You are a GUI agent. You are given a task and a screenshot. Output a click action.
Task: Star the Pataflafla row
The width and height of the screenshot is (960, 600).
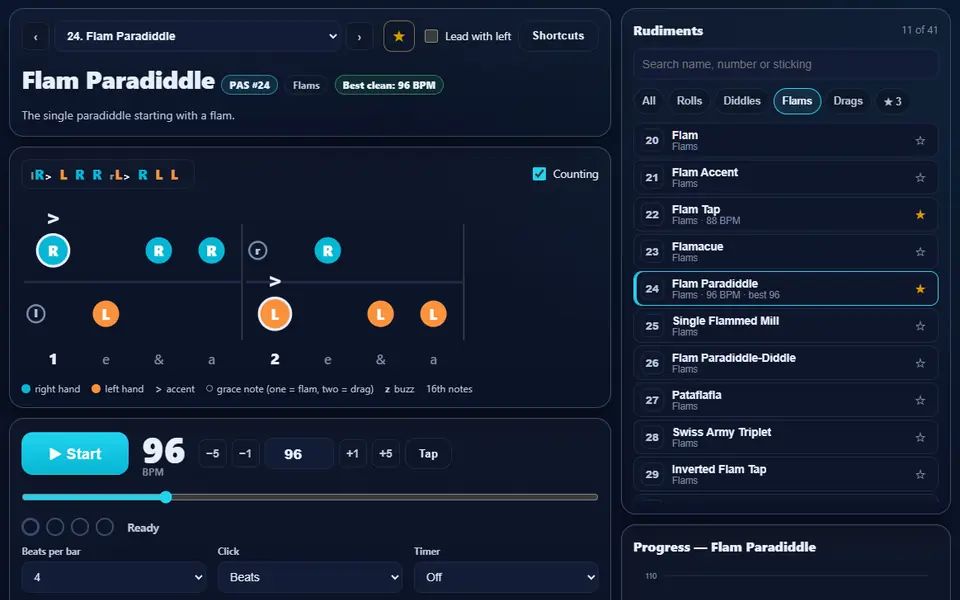920,400
